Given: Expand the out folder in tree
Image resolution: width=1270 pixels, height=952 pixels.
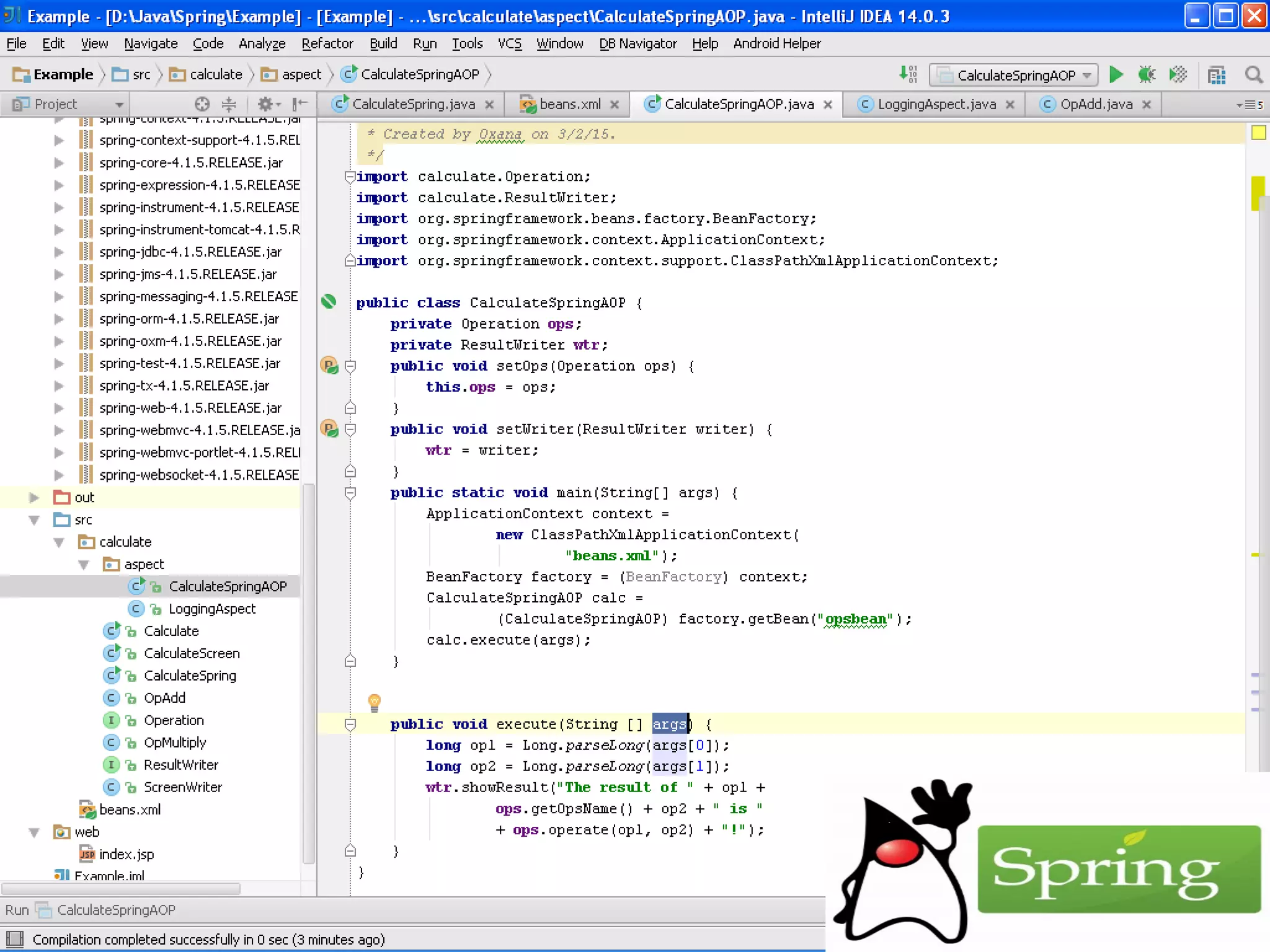Looking at the screenshot, I should 35,497.
